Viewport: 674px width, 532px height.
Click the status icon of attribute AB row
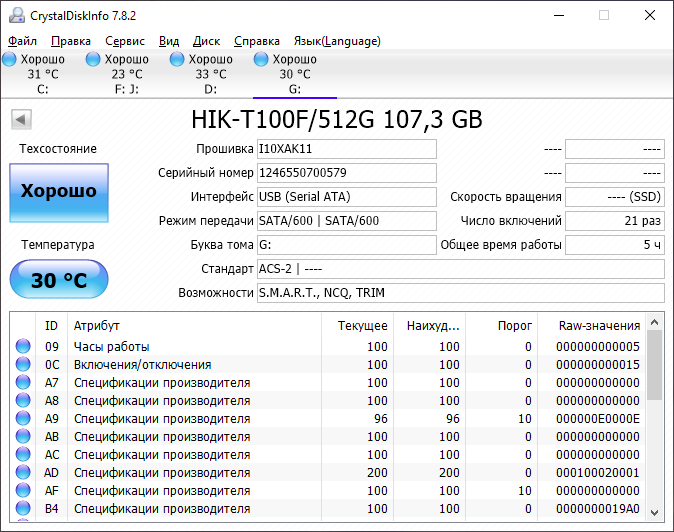23,437
